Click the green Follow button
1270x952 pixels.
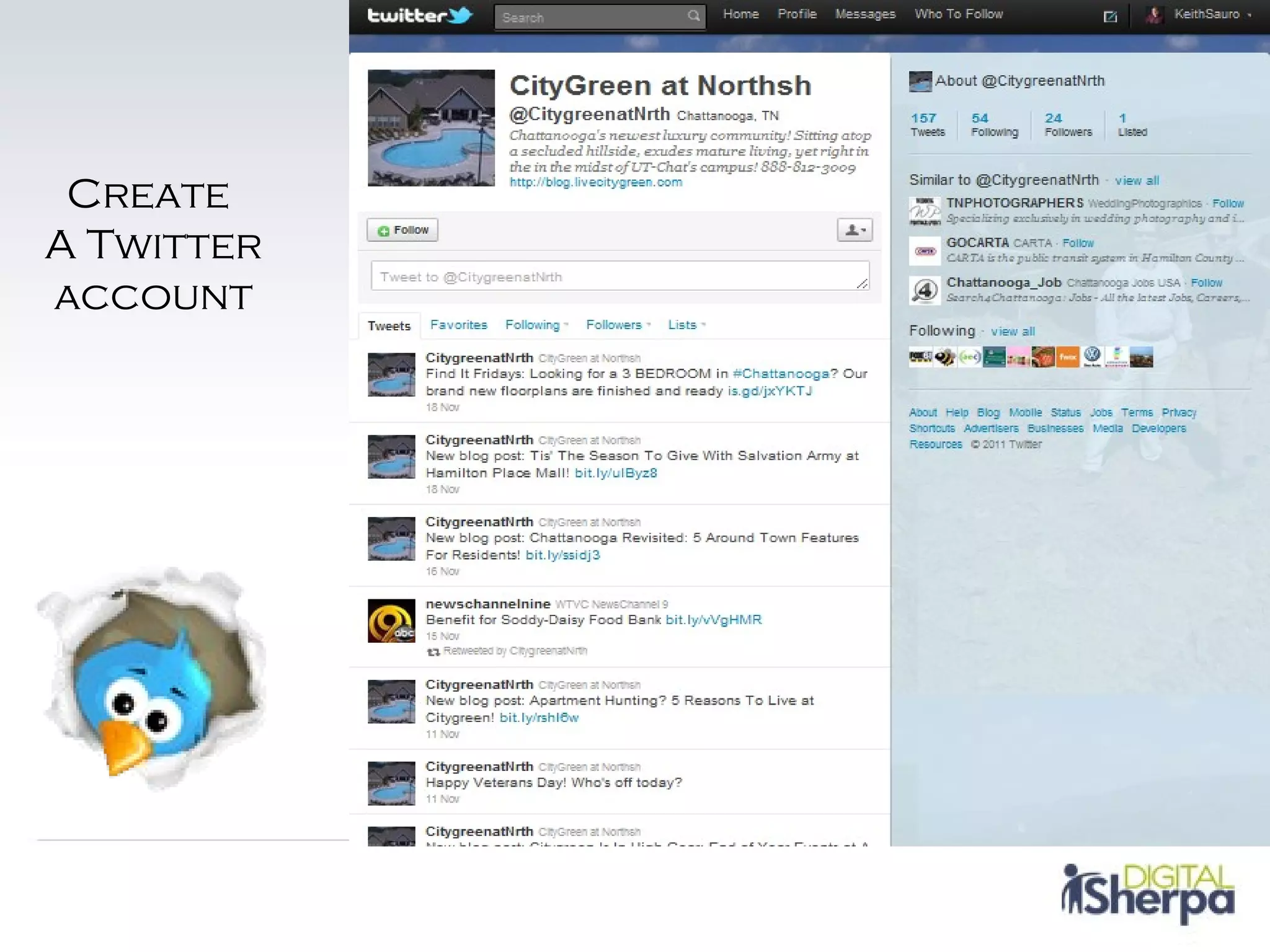point(402,230)
